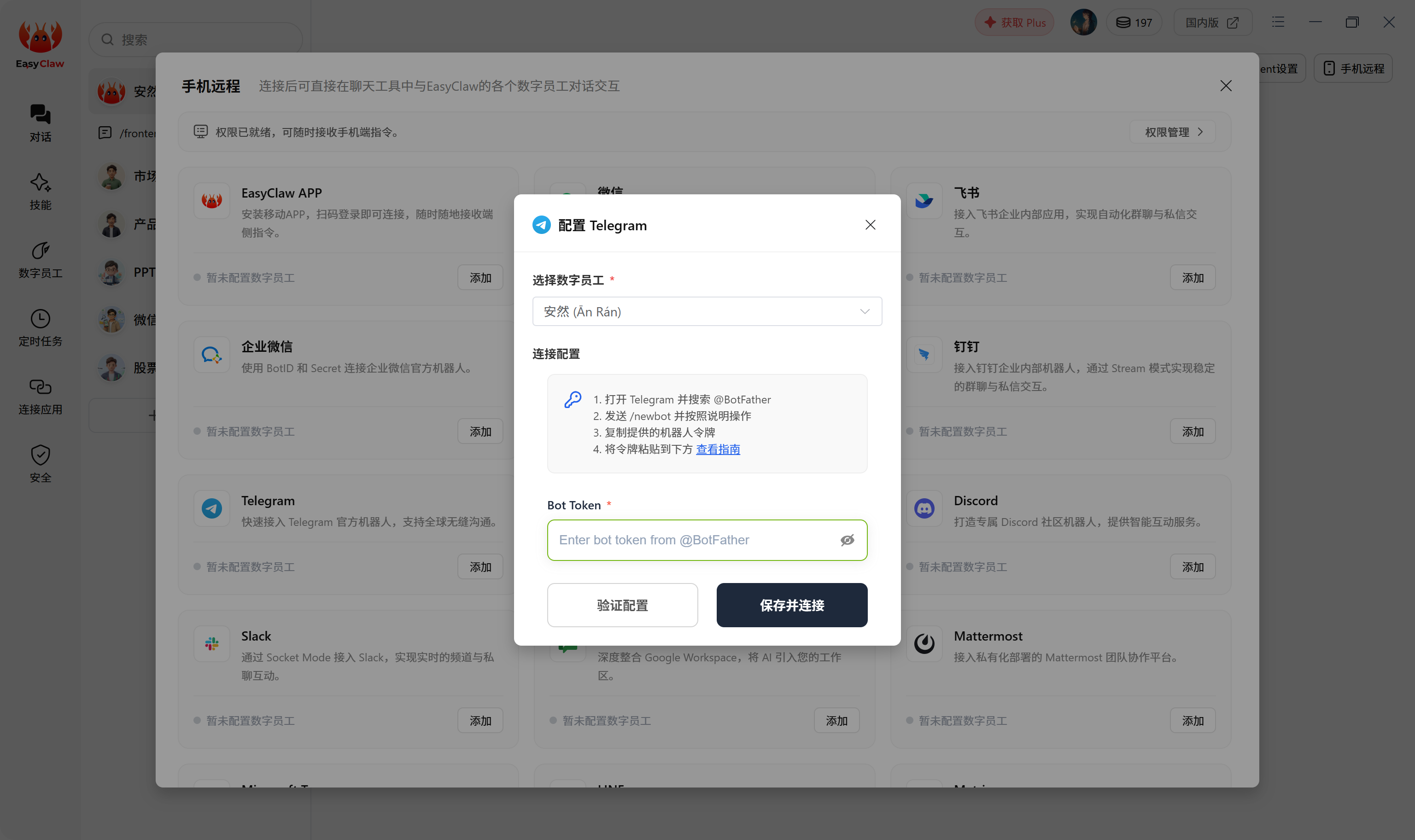Open the hamburger menu in title bar
The image size is (1415, 840).
point(1278,22)
